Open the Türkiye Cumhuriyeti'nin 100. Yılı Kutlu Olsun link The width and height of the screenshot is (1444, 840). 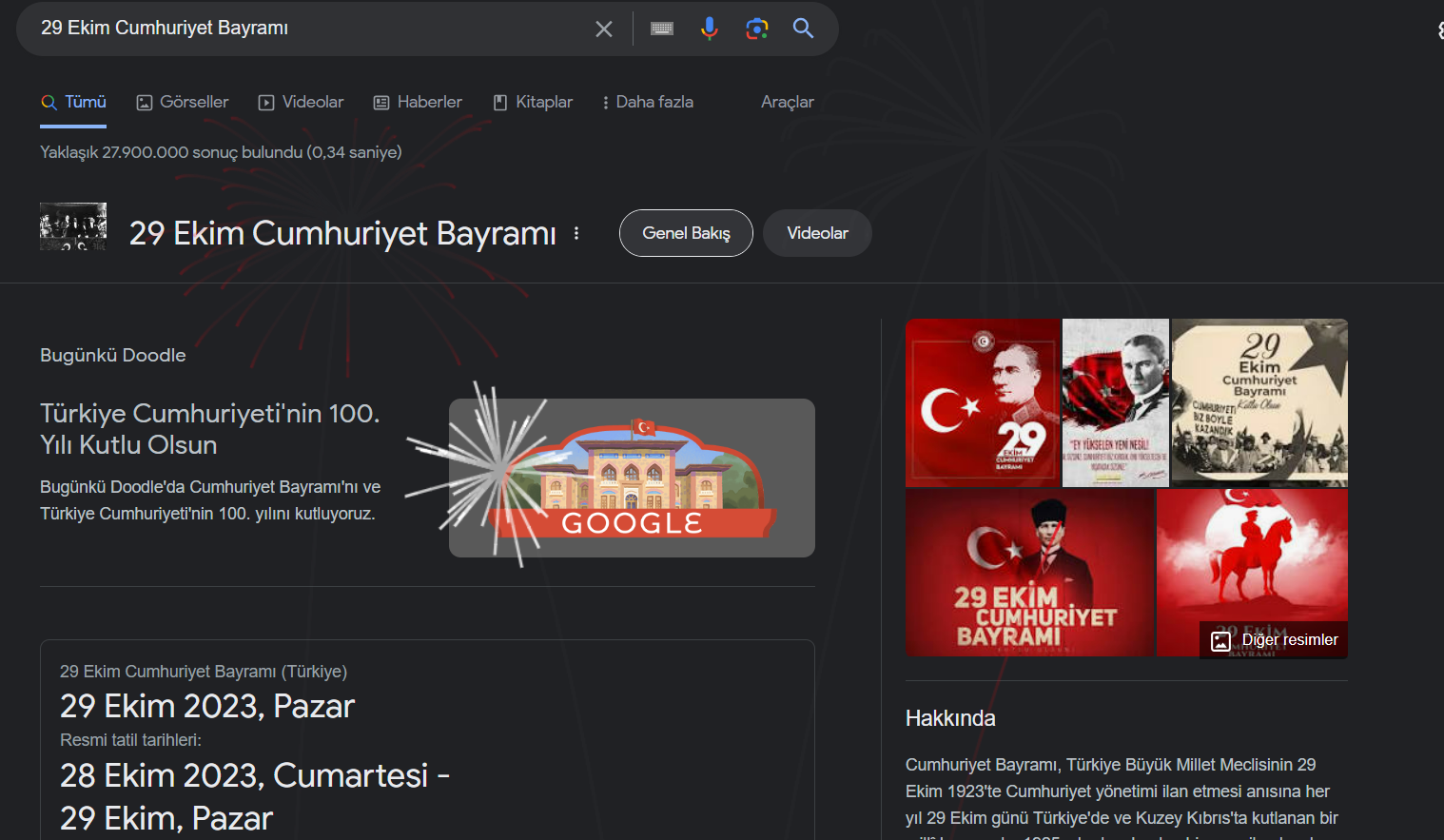pyautogui.click(x=210, y=429)
